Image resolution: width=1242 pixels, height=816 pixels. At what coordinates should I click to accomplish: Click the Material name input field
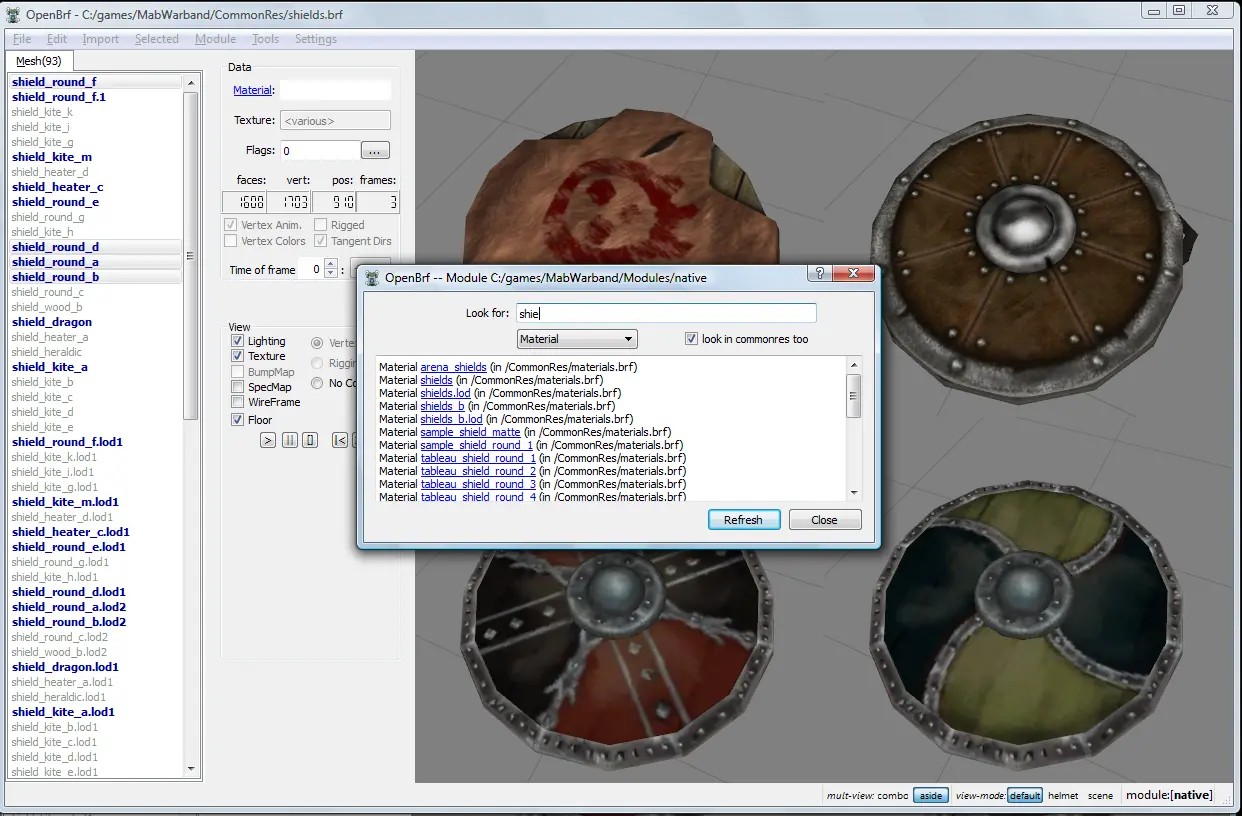coord(334,90)
